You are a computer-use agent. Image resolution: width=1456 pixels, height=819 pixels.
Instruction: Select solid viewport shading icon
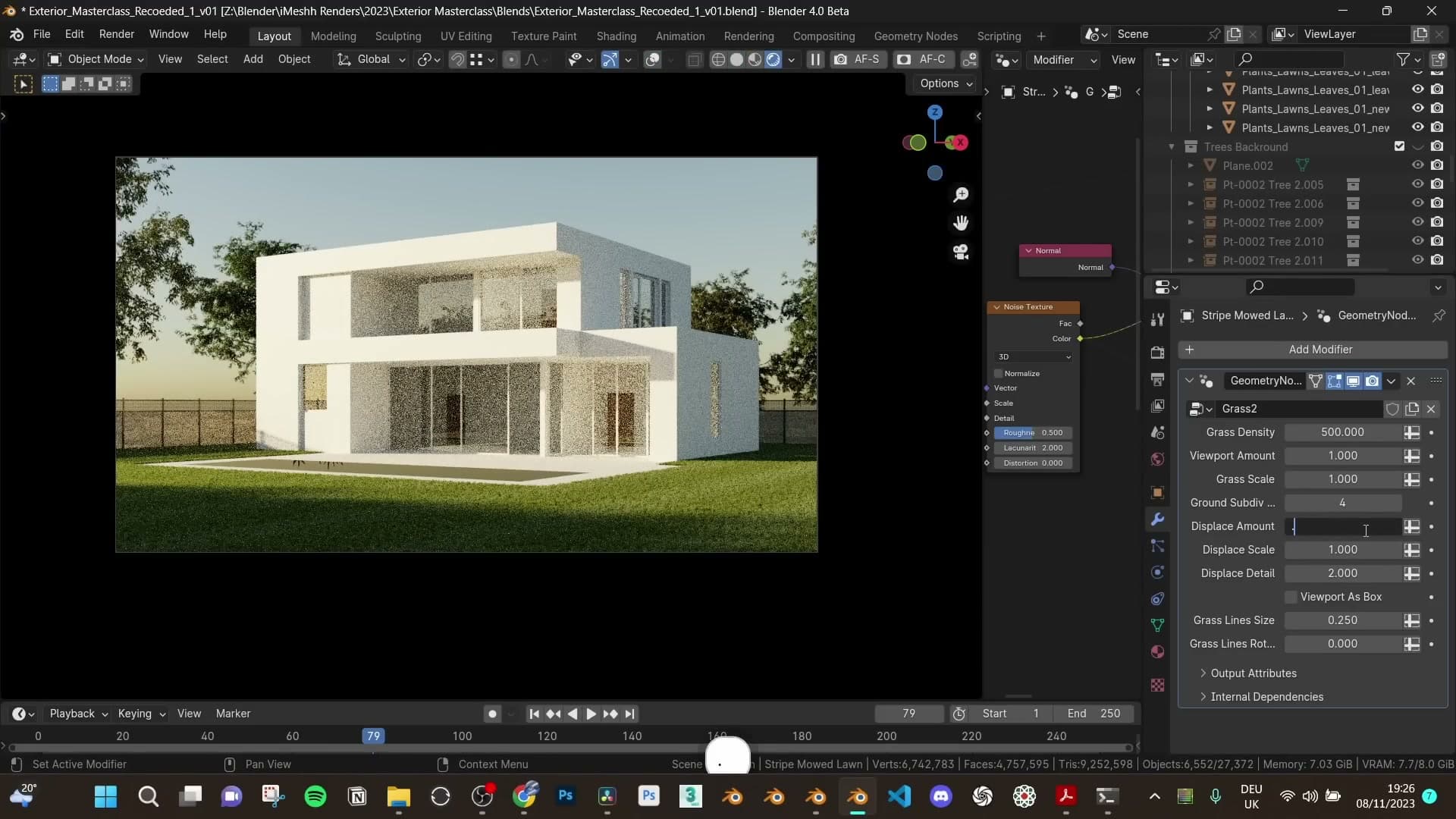tap(736, 60)
